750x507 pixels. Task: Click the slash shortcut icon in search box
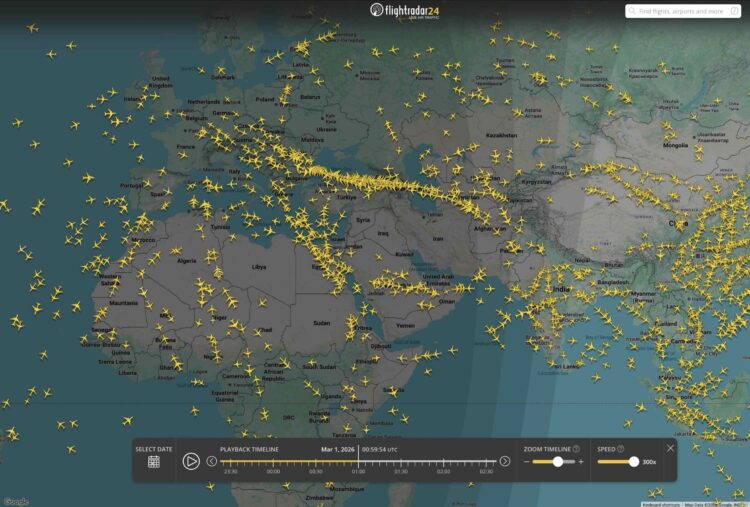point(735,11)
